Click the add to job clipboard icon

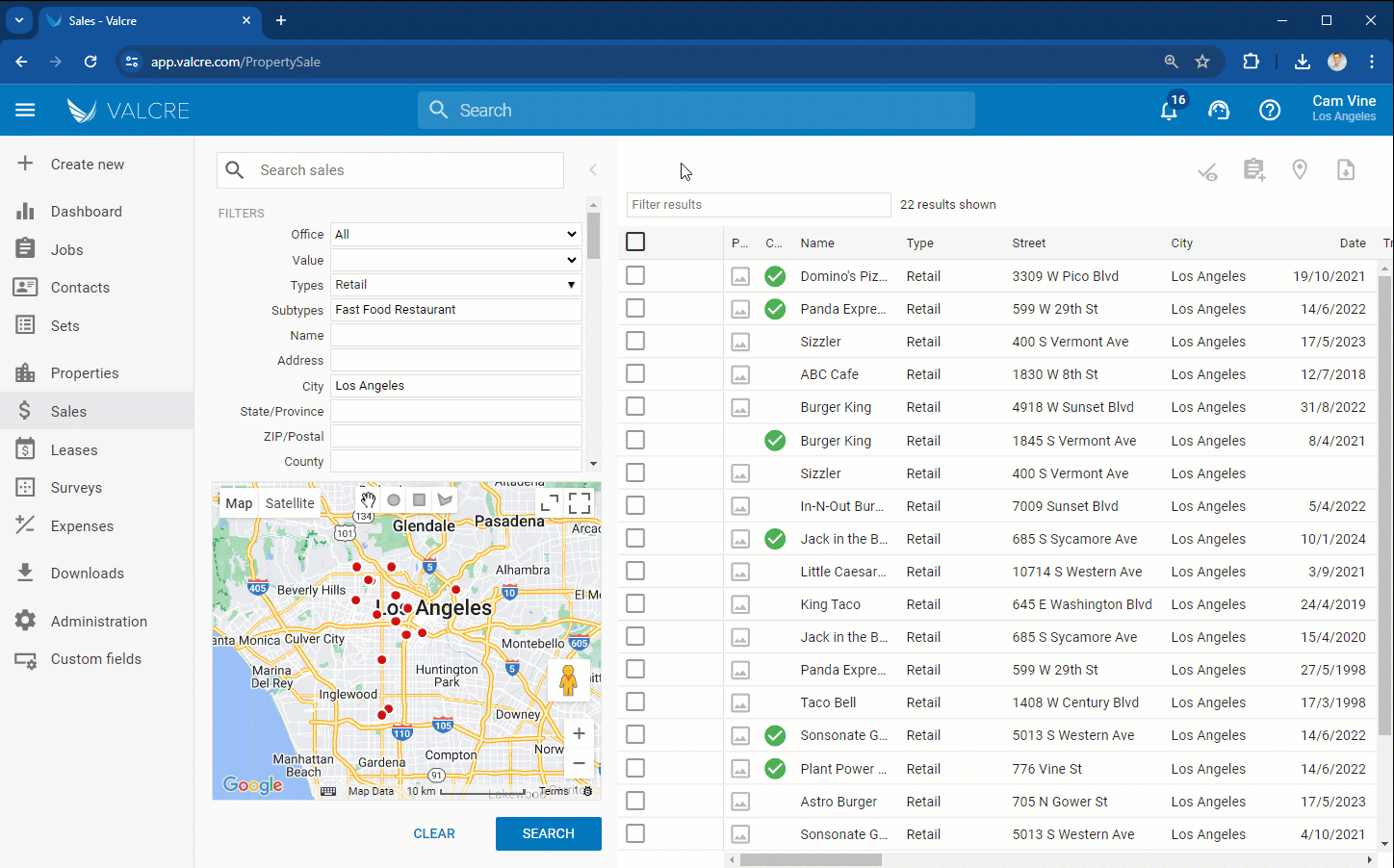(x=1253, y=170)
